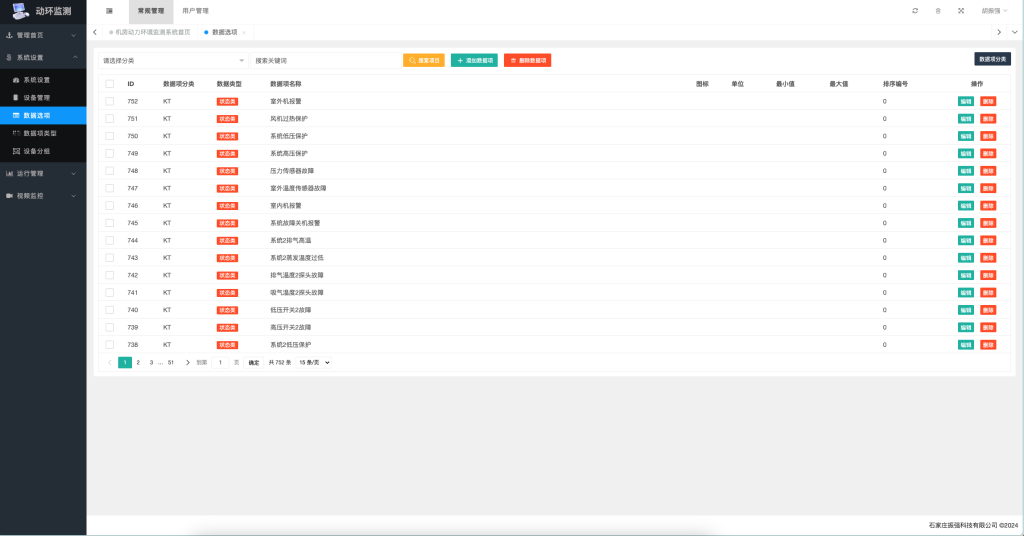Open the 15 条/页 page size dropdown

point(314,362)
